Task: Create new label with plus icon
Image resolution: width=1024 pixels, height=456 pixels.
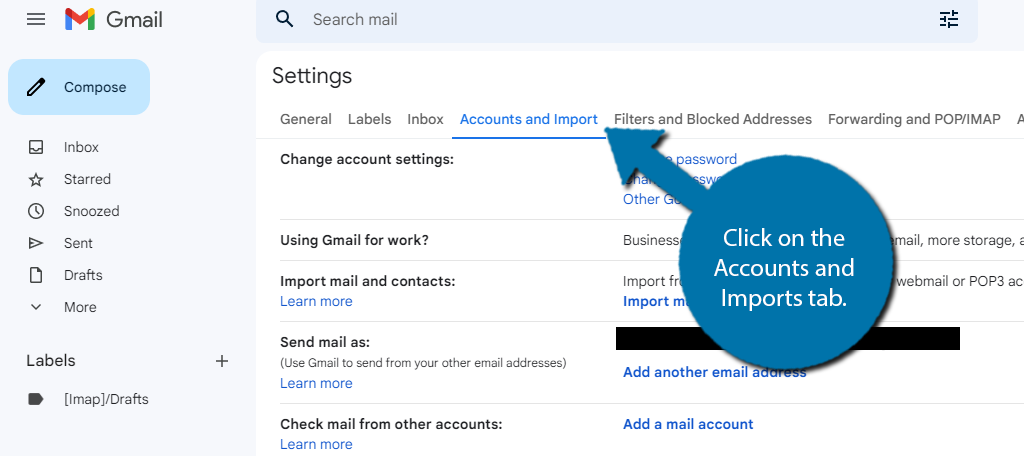Action: 222,361
